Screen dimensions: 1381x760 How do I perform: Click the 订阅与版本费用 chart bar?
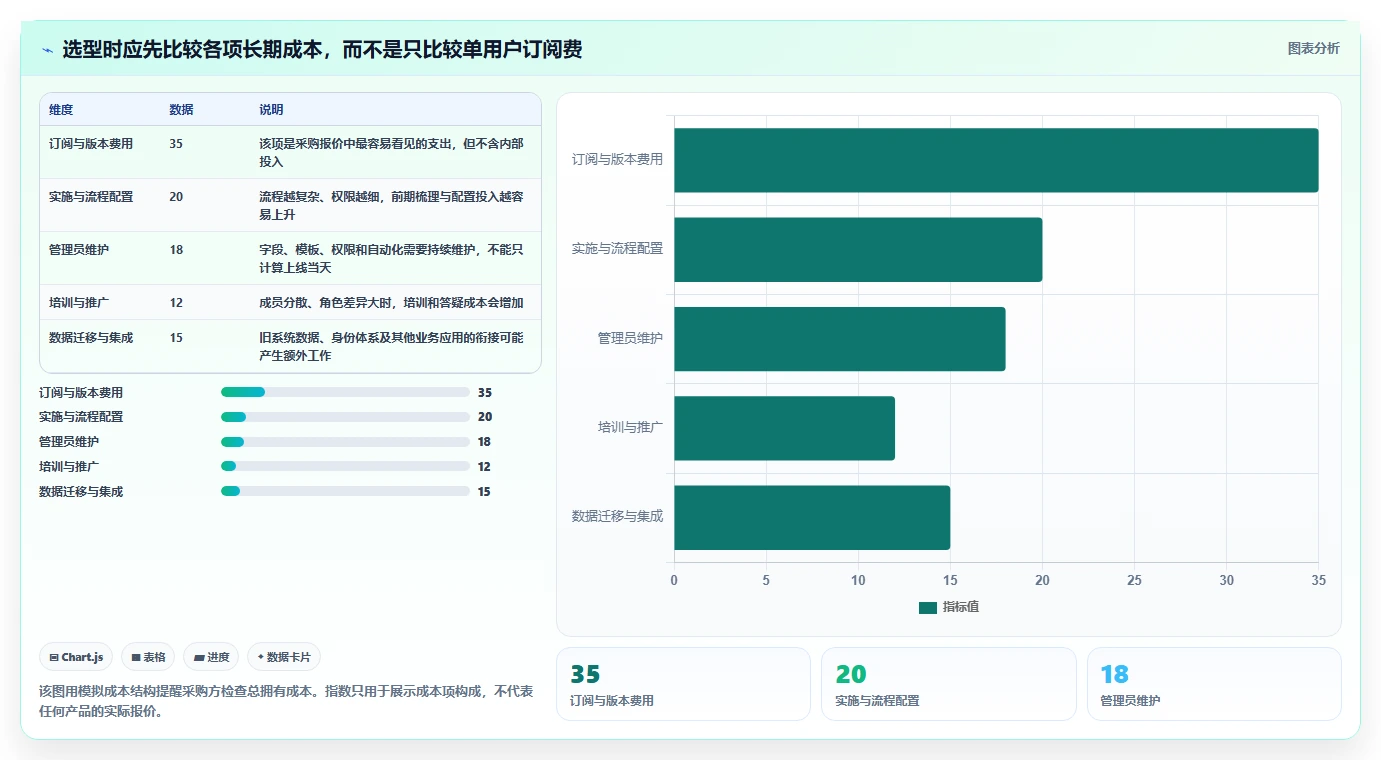point(996,160)
